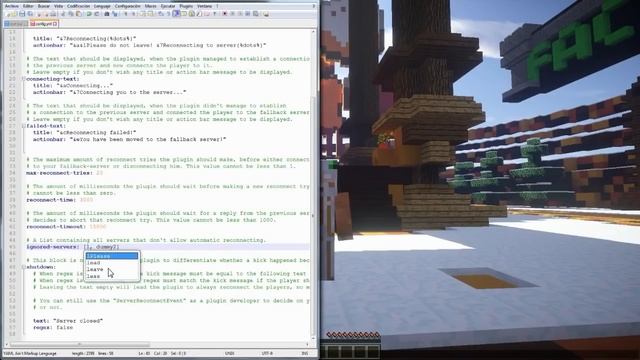Click INS indicator in status bar
Screen dimensions: 640x360
point(304,353)
